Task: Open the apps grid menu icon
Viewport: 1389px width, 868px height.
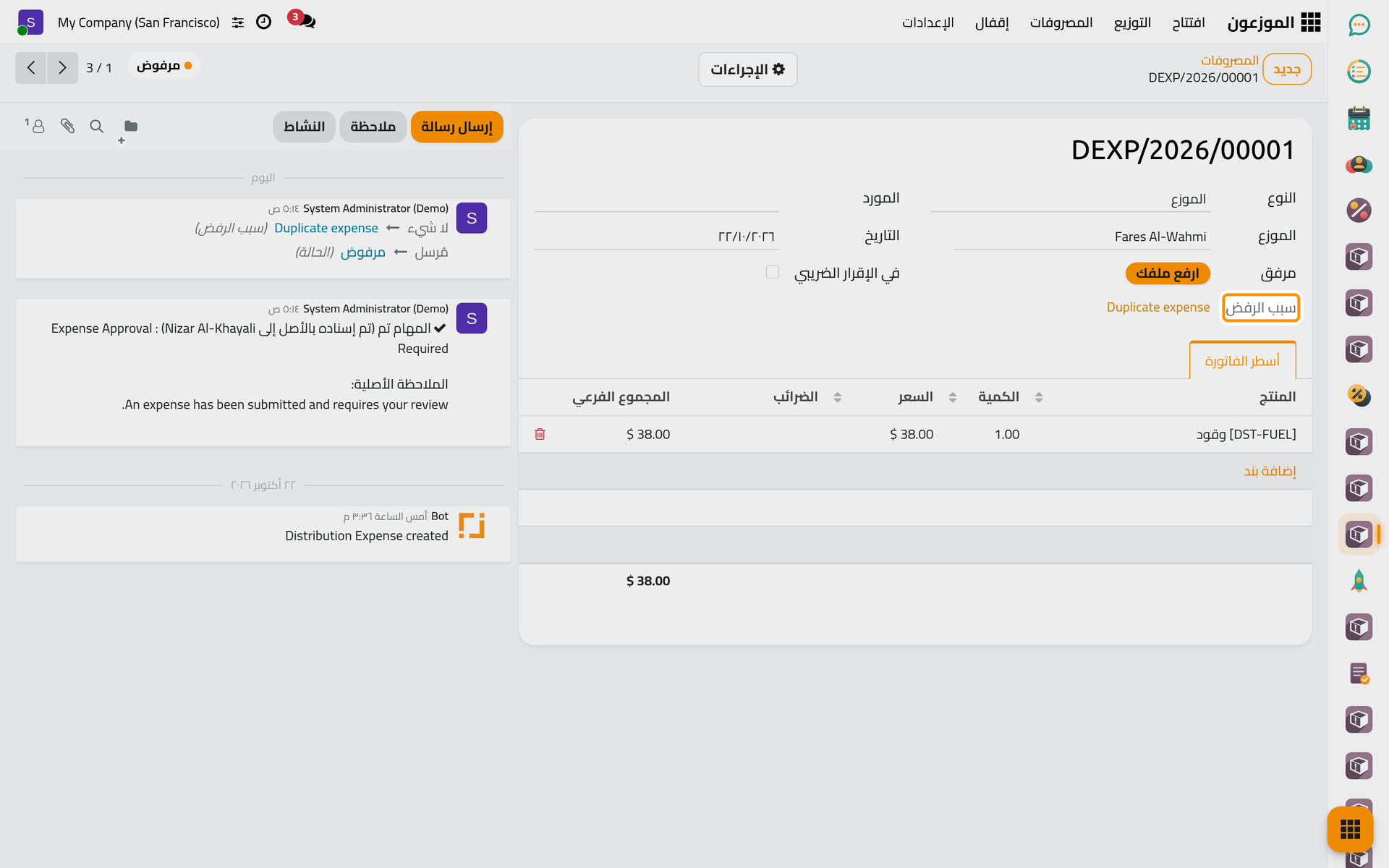Action: pyautogui.click(x=1310, y=22)
